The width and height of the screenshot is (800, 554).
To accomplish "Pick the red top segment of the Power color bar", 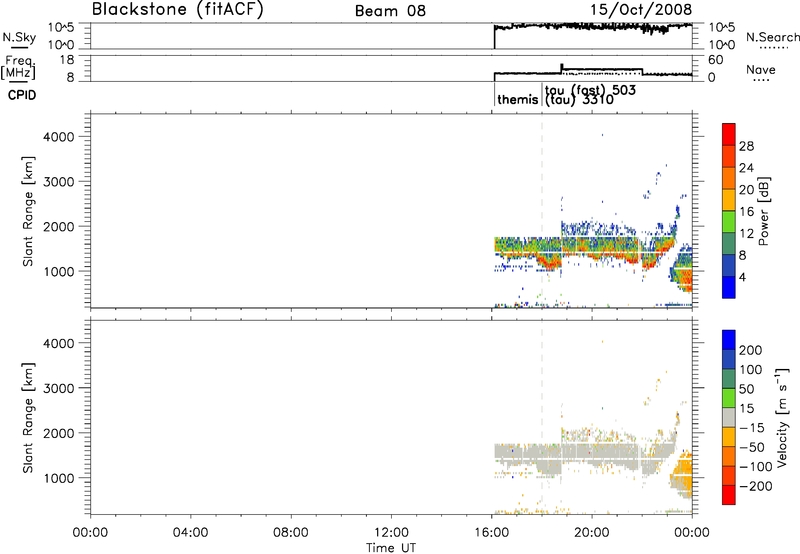I will 729,135.
